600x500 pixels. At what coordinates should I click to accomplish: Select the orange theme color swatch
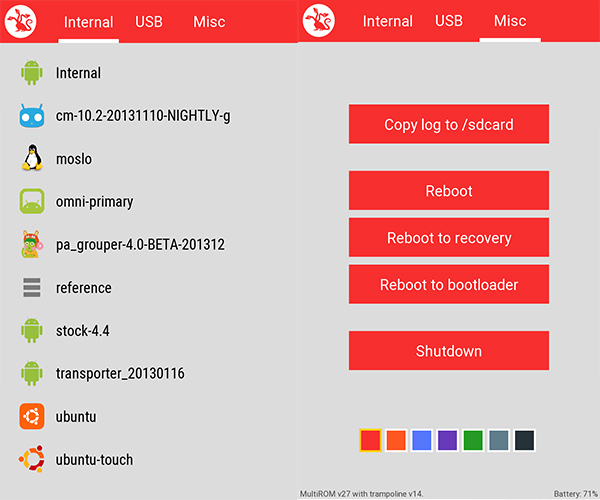pyautogui.click(x=396, y=440)
